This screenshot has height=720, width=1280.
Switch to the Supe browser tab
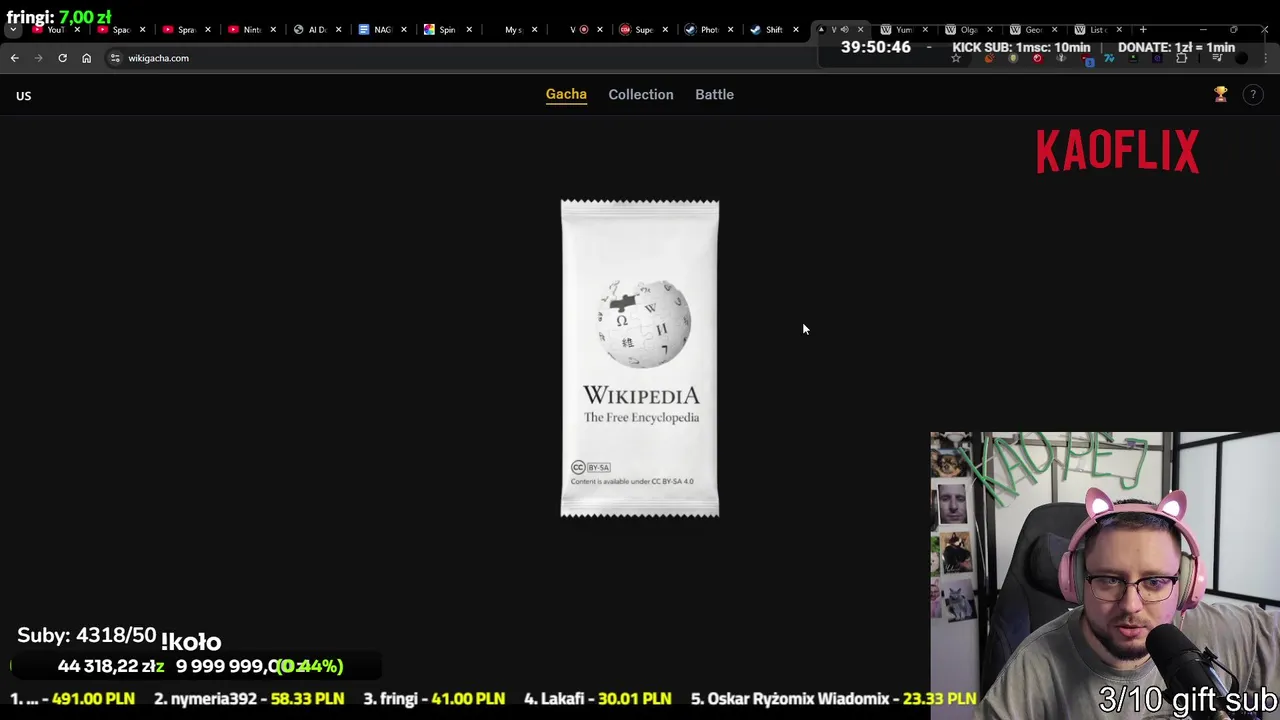pos(643,30)
